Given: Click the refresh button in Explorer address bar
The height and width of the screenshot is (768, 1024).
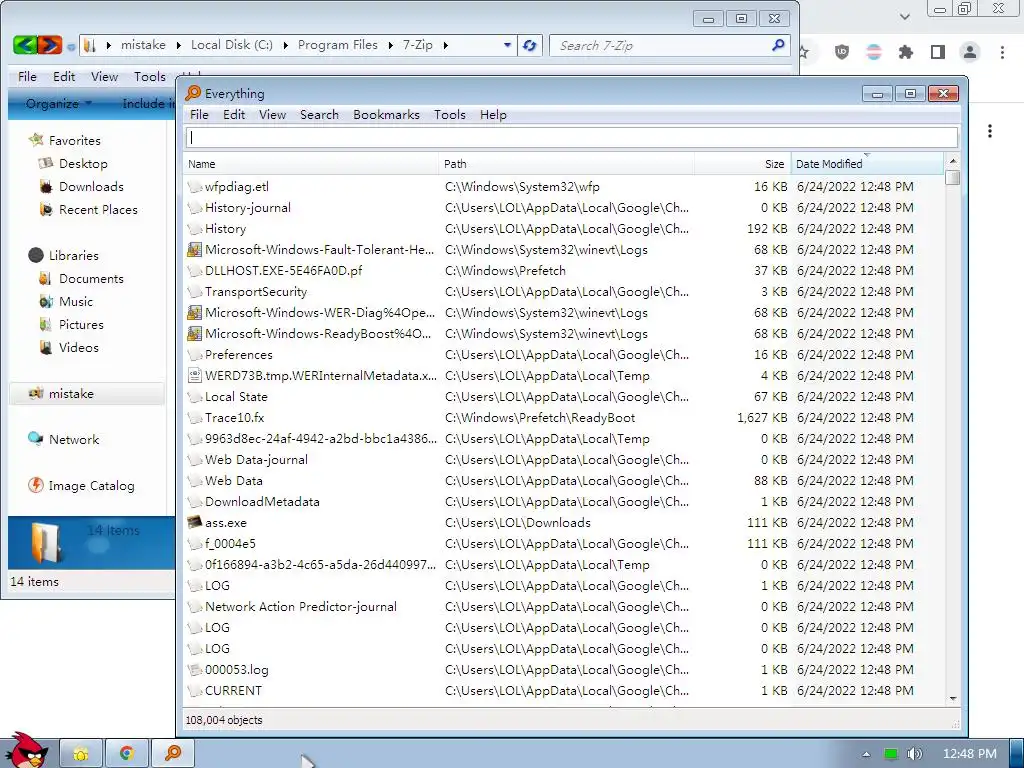Looking at the screenshot, I should pos(530,45).
